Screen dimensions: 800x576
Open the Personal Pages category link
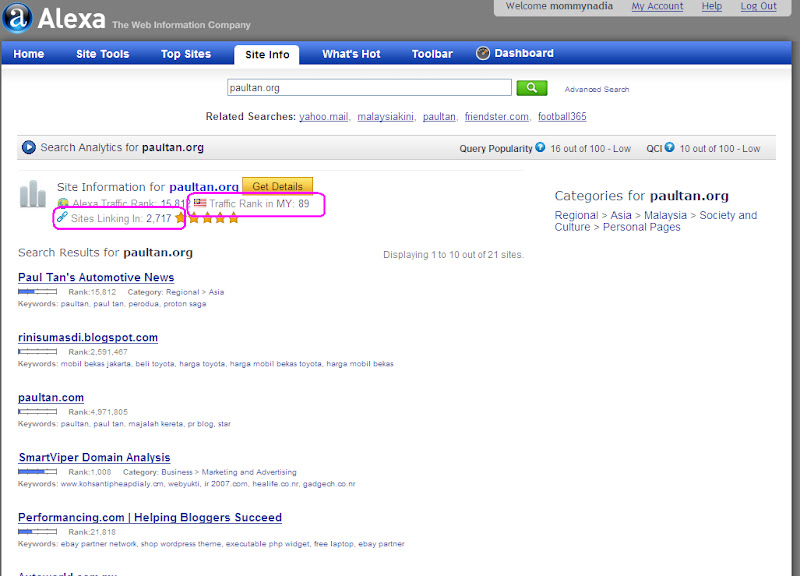[x=641, y=227]
